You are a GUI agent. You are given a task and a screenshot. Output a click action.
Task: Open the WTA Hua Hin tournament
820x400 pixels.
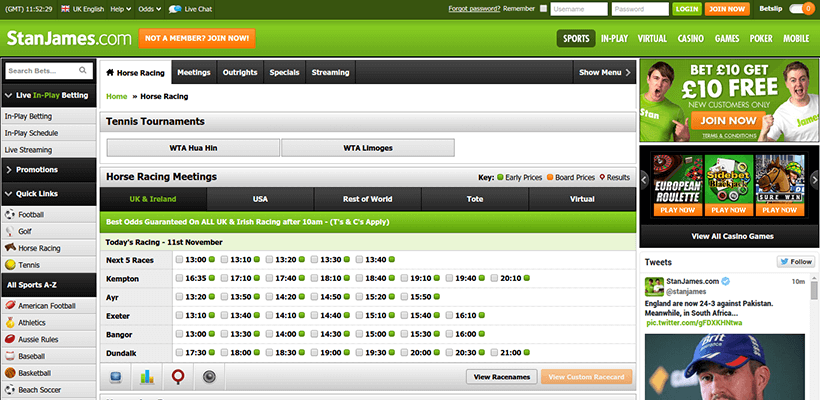point(193,147)
